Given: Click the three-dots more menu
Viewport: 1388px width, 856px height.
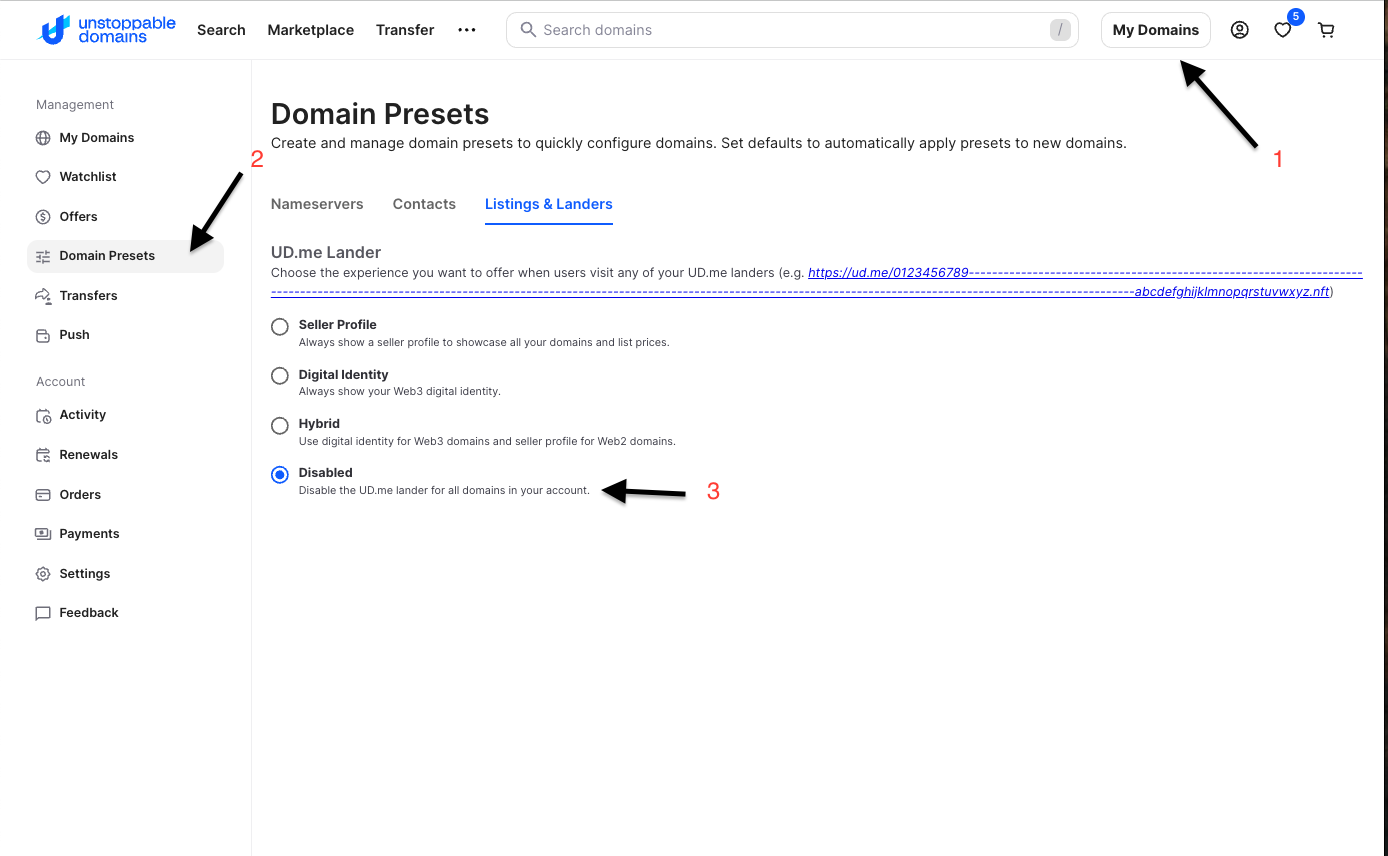Looking at the screenshot, I should 467,30.
